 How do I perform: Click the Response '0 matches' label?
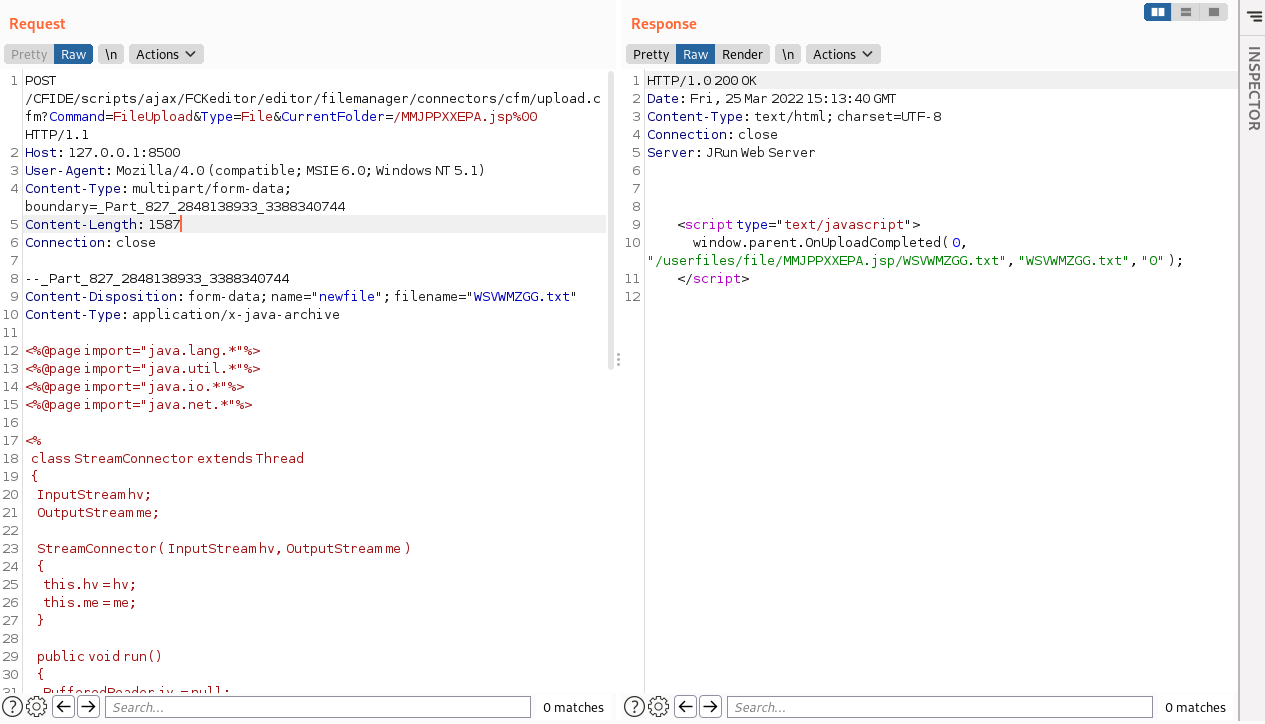[1195, 707]
